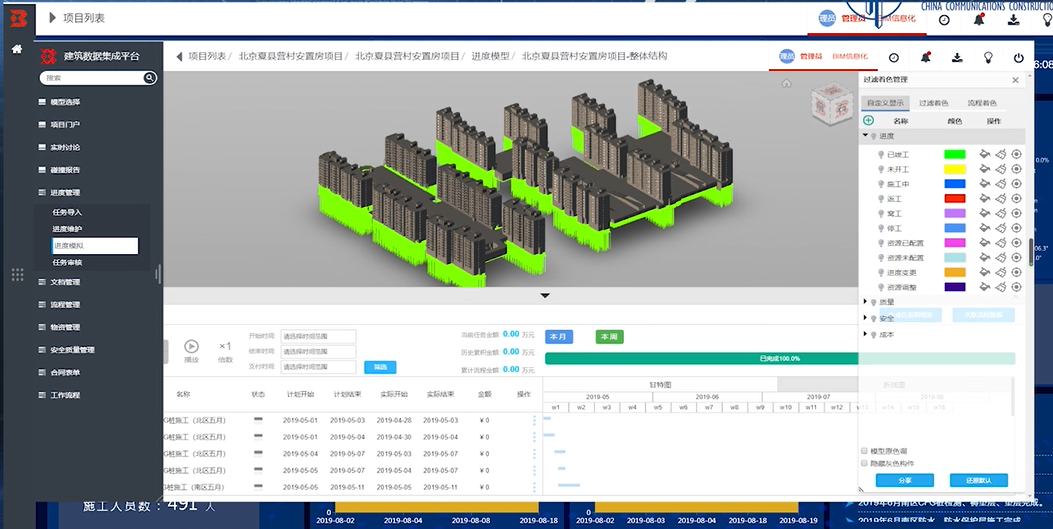Click the power/logout icon
Image resolution: width=1053 pixels, height=529 pixels.
[1018, 58]
